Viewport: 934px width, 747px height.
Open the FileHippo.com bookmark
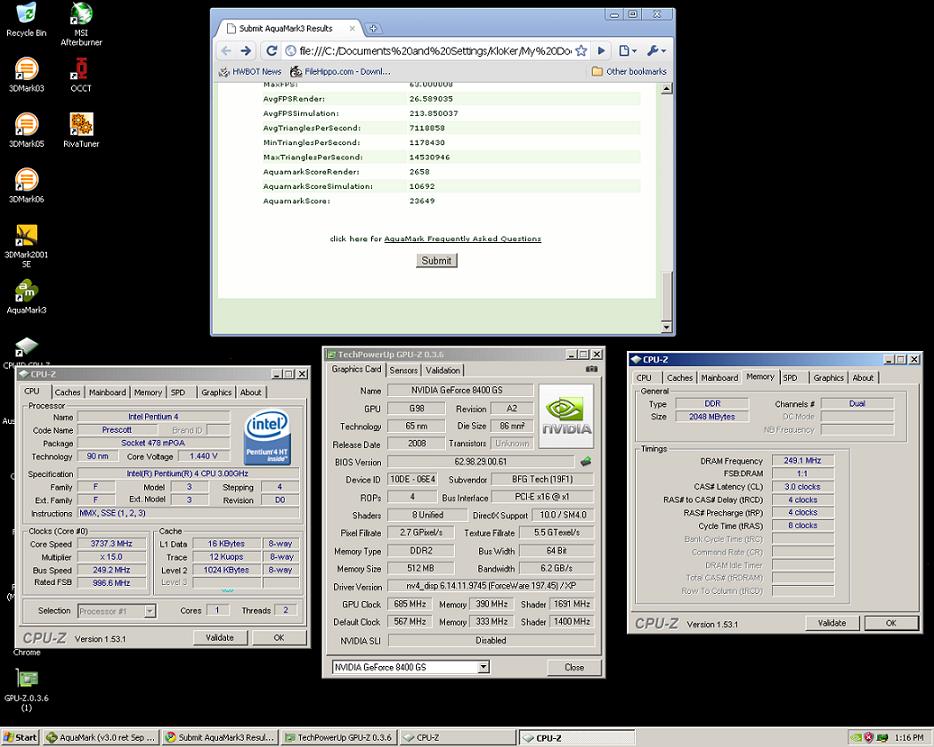point(341,71)
